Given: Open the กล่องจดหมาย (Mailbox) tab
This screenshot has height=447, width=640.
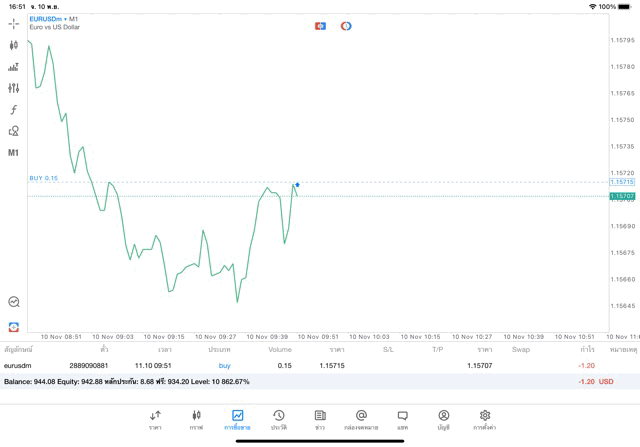Looking at the screenshot, I should (361, 419).
